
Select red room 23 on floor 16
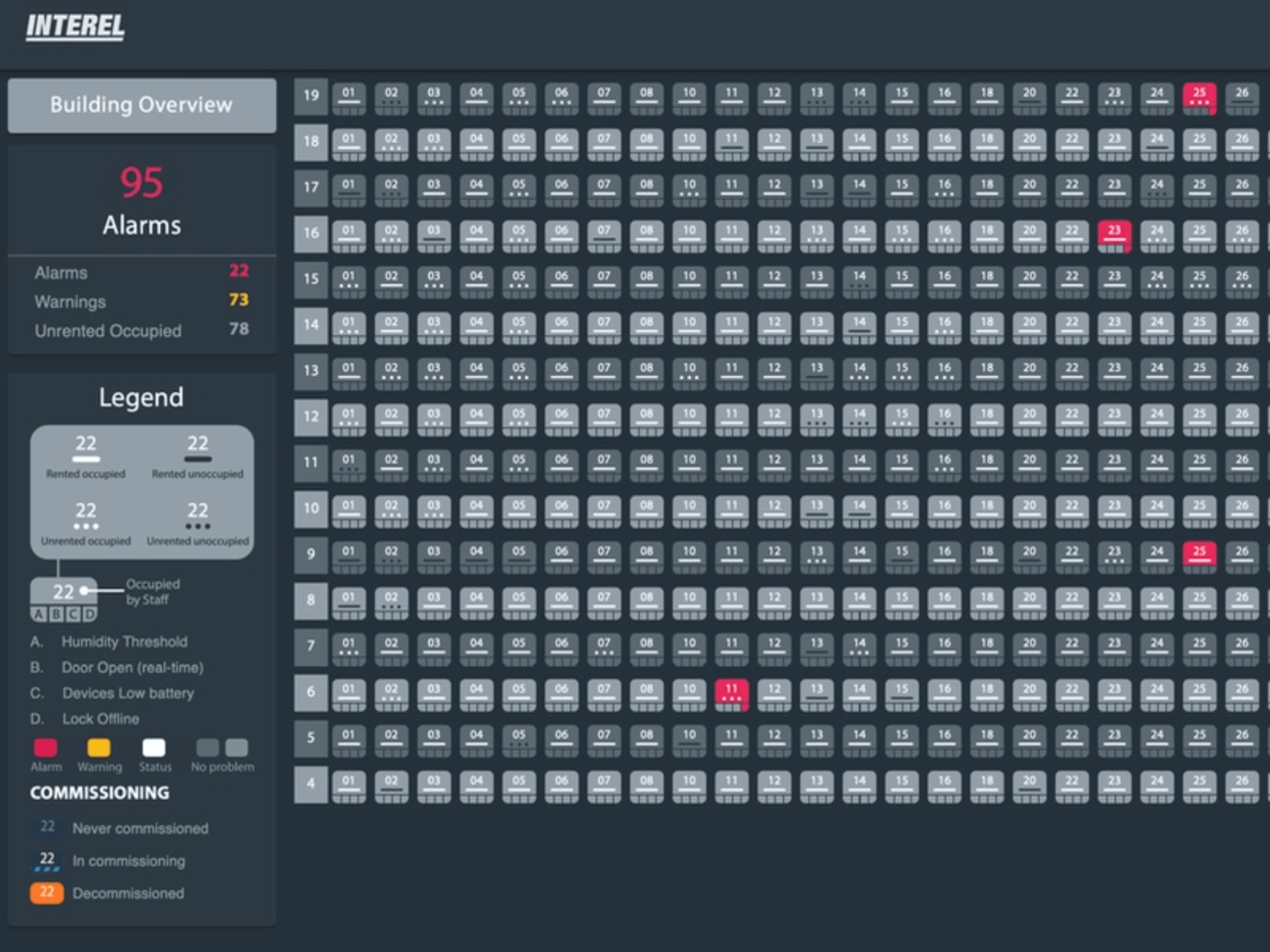(x=1114, y=236)
